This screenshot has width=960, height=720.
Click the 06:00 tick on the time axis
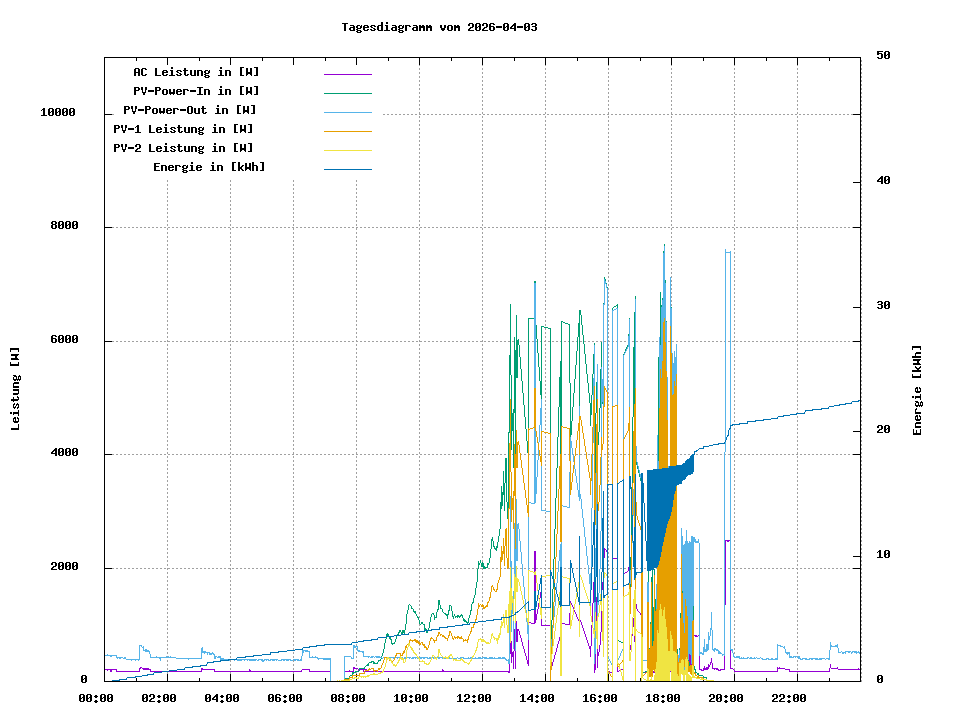tap(285, 698)
